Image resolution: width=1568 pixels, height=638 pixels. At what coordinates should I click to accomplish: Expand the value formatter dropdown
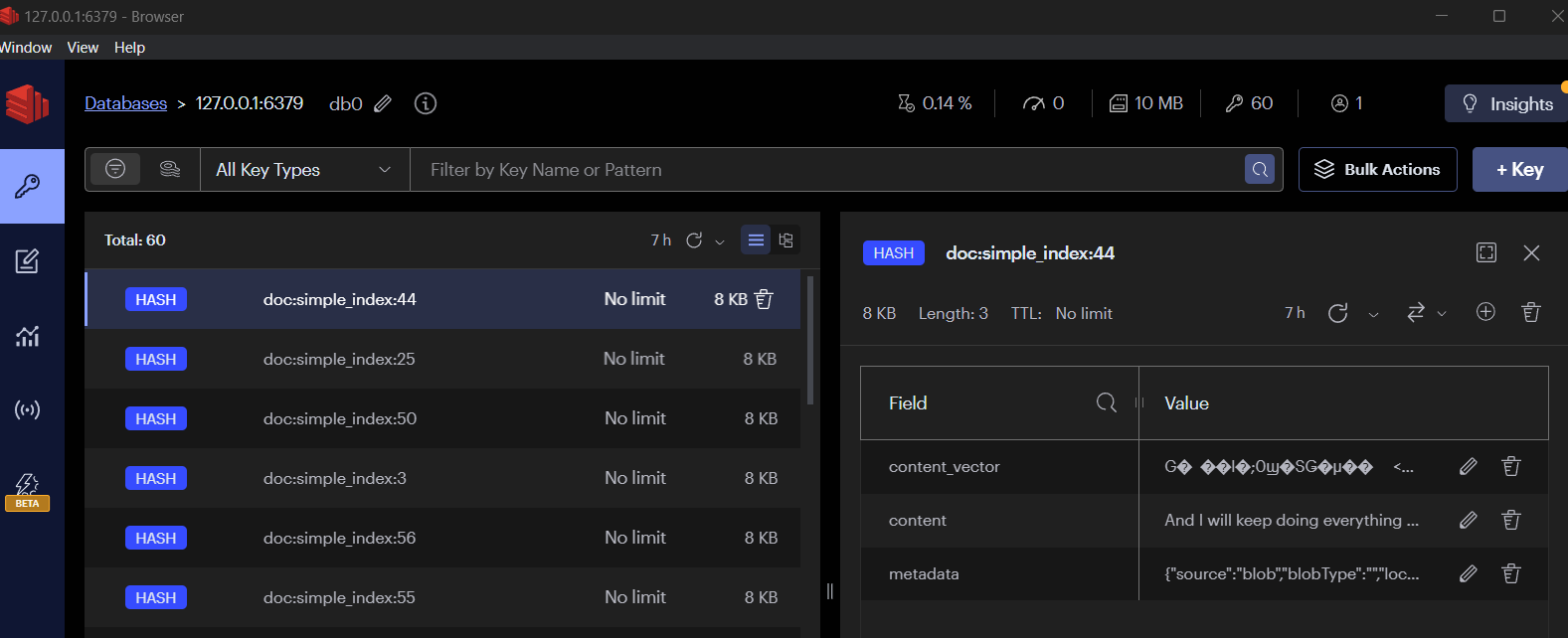[x=1426, y=314]
